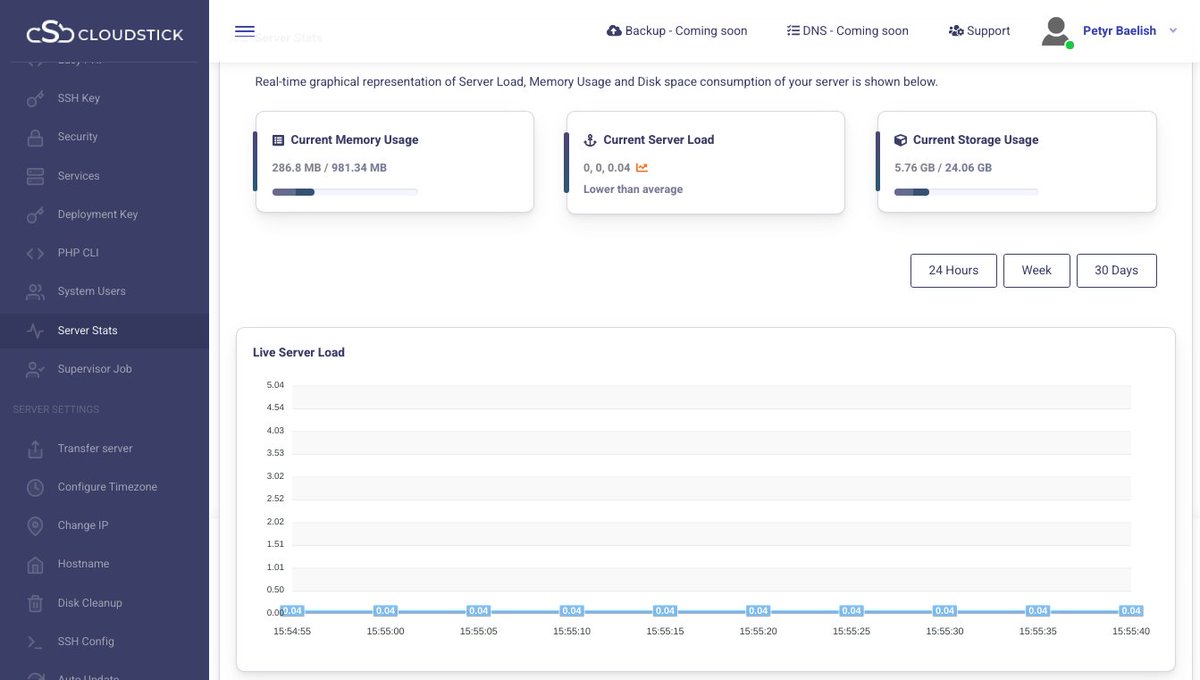Open Supervisor Job page
The width and height of the screenshot is (1200, 680).
pyautogui.click(x=95, y=369)
